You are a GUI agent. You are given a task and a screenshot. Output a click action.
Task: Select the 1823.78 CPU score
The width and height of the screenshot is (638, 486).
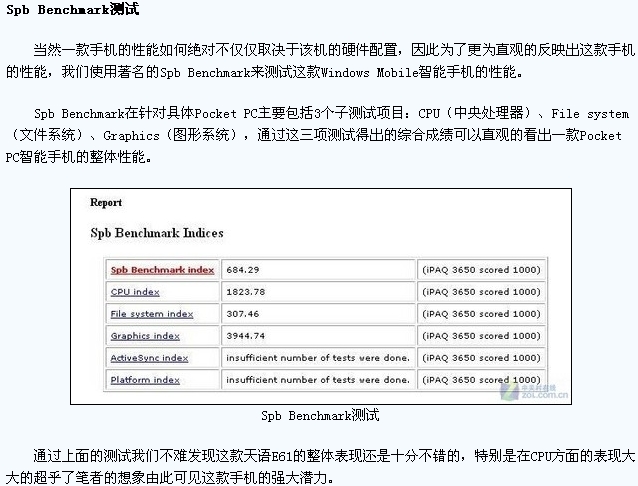pos(245,292)
